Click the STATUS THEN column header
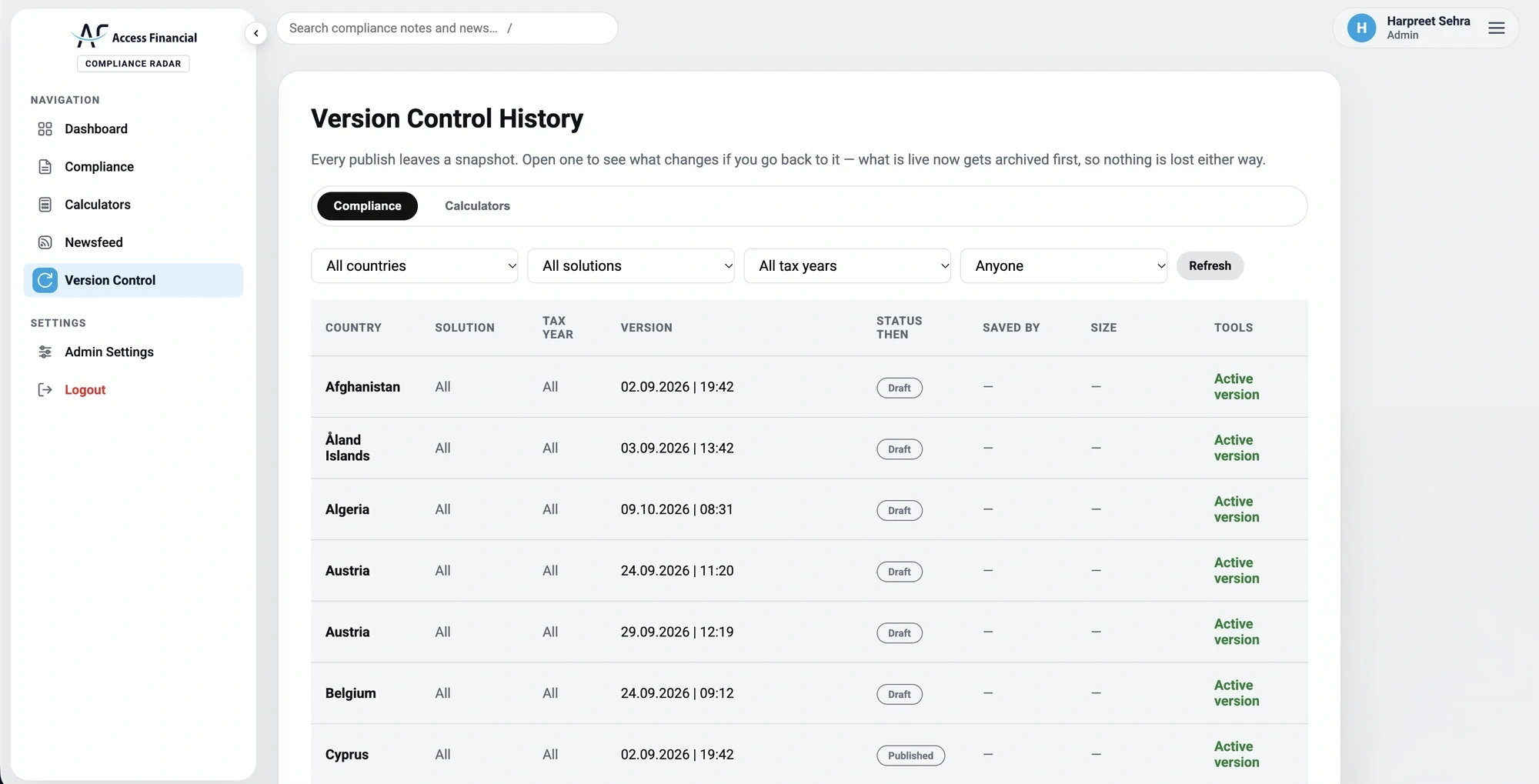1539x784 pixels. click(x=899, y=327)
